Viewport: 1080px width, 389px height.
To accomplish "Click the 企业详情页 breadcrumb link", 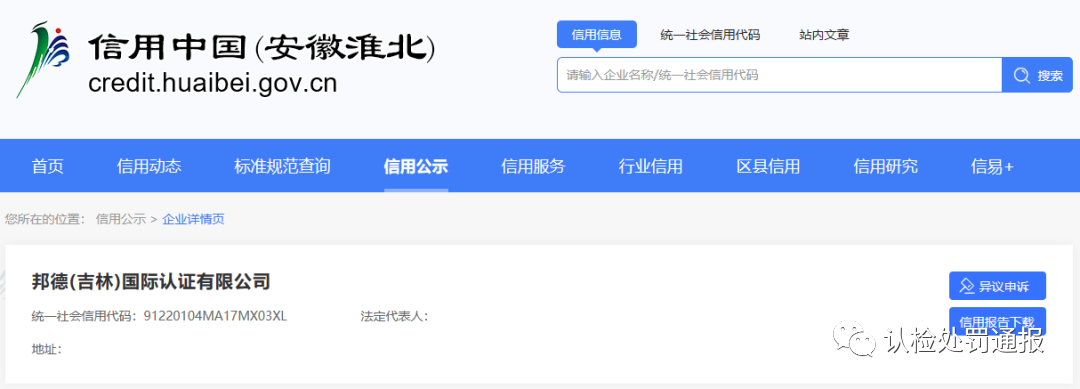I will [193, 220].
